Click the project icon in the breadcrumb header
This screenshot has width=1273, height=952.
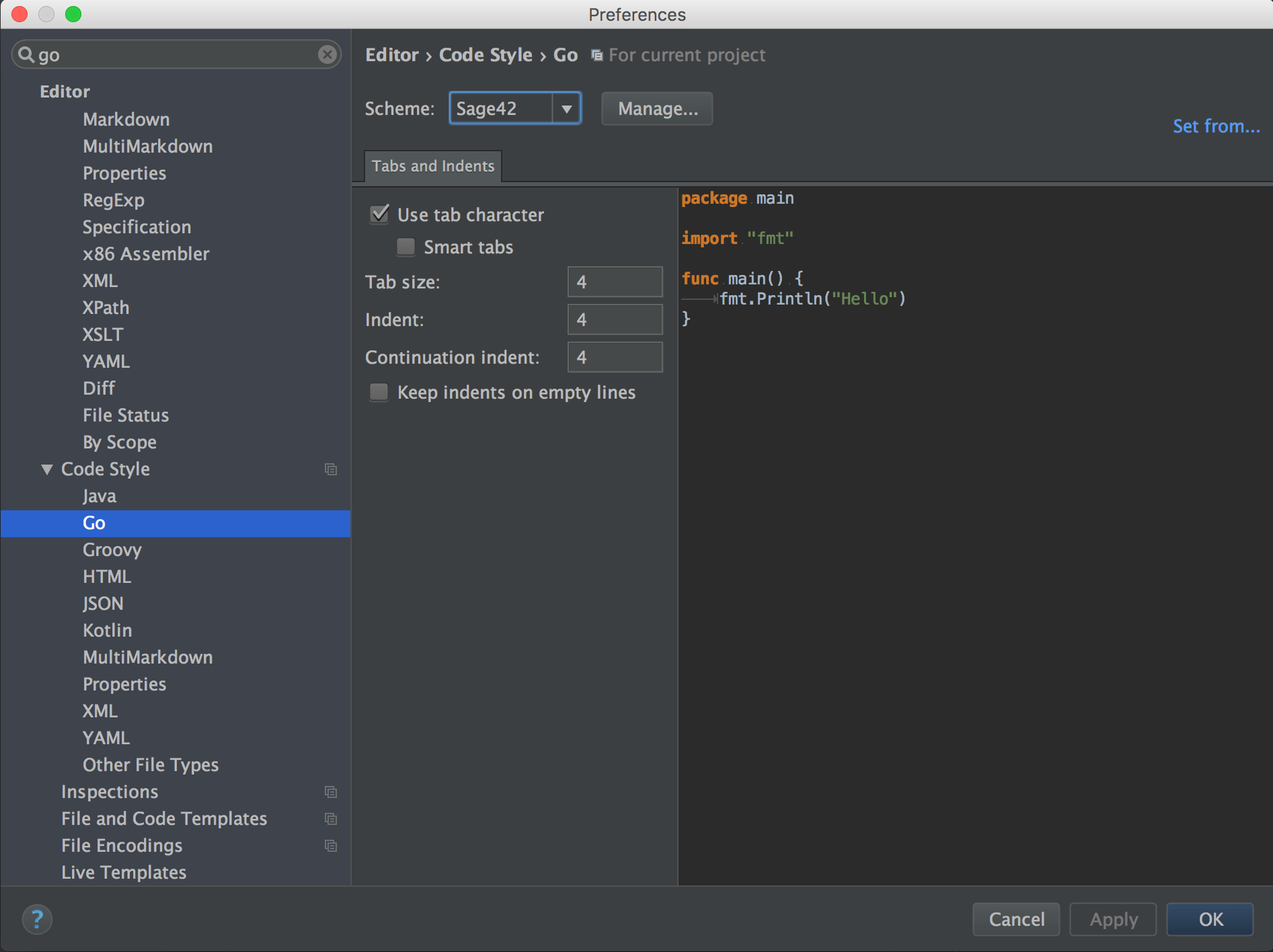tap(596, 55)
